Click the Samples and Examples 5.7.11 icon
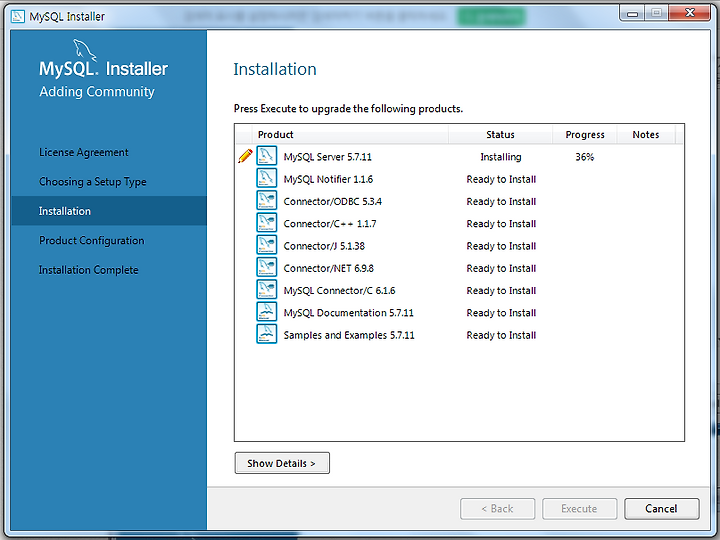The width and height of the screenshot is (720, 540). tap(266, 334)
